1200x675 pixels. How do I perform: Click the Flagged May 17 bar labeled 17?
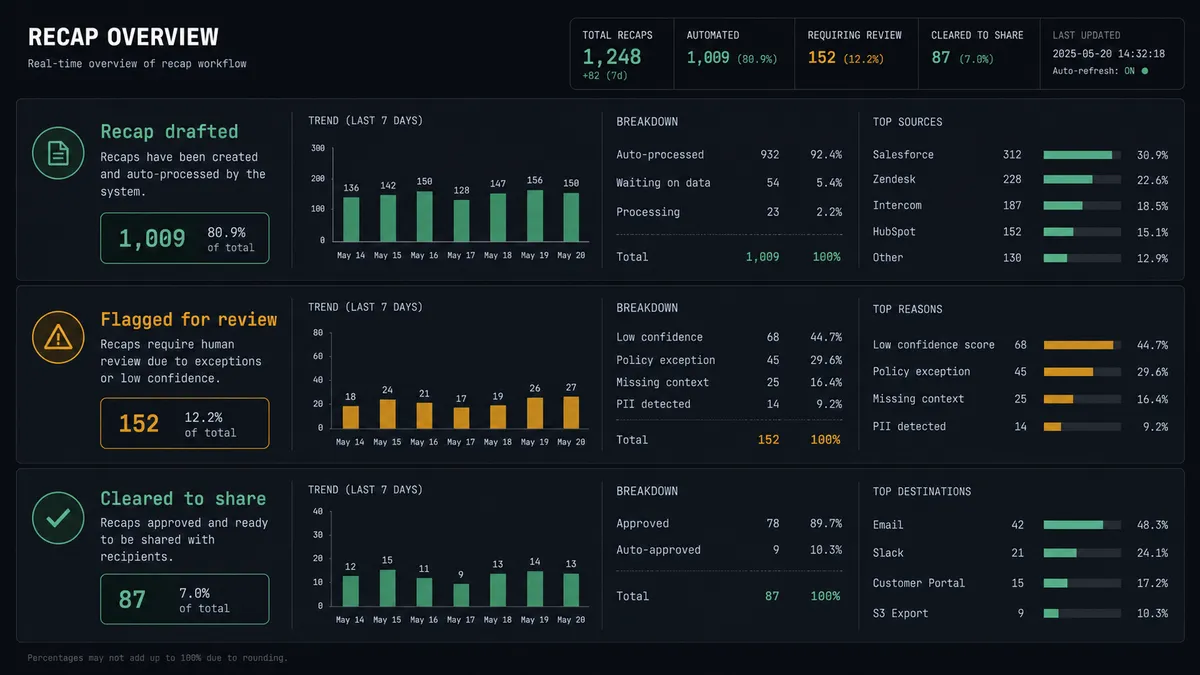(461, 418)
